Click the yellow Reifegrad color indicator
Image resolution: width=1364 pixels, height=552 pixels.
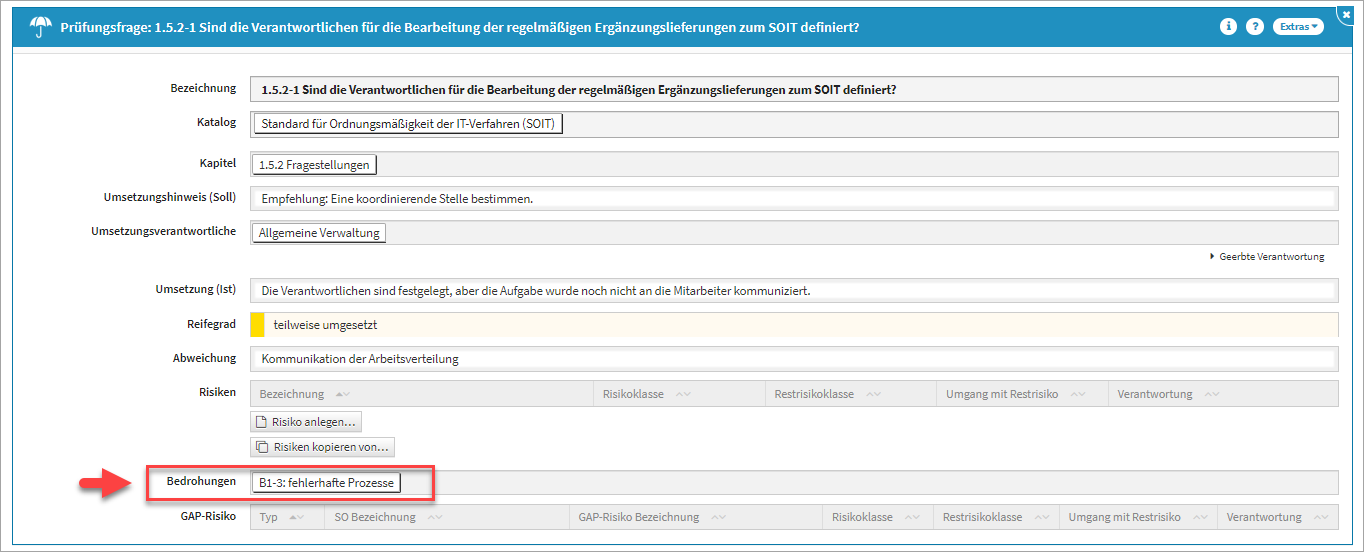(257, 325)
